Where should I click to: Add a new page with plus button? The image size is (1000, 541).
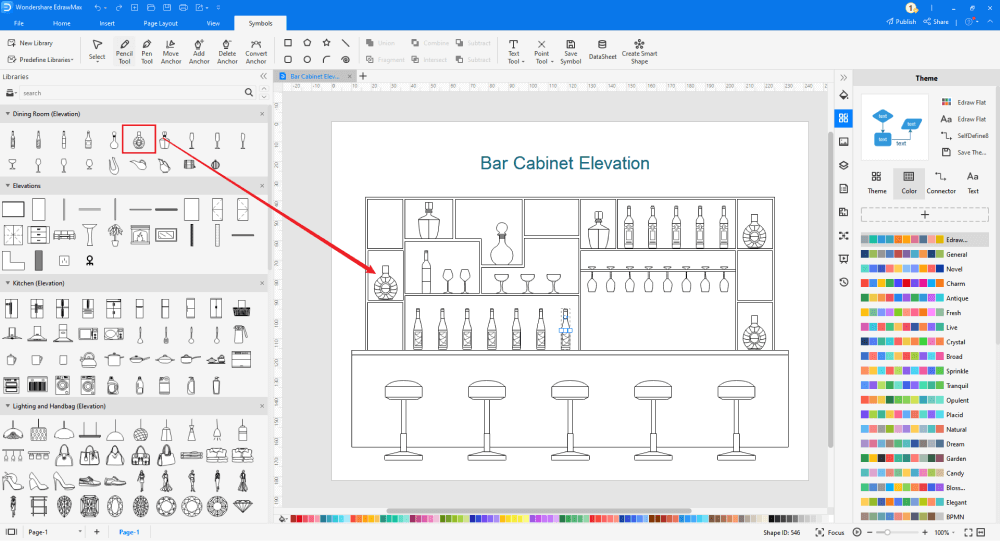pyautogui.click(x=97, y=532)
